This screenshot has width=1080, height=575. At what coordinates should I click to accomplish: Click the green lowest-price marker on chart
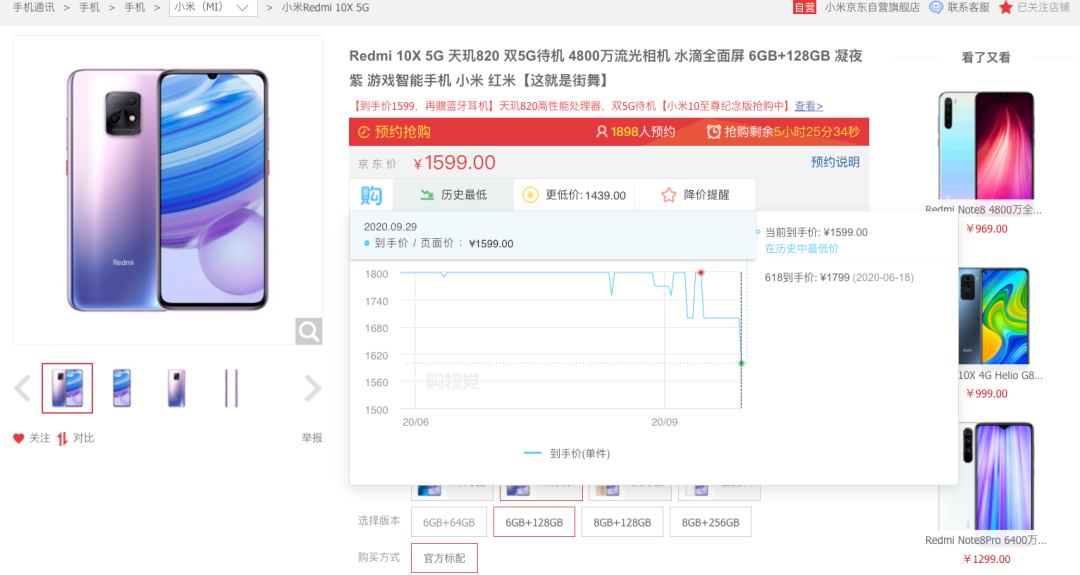pos(742,363)
